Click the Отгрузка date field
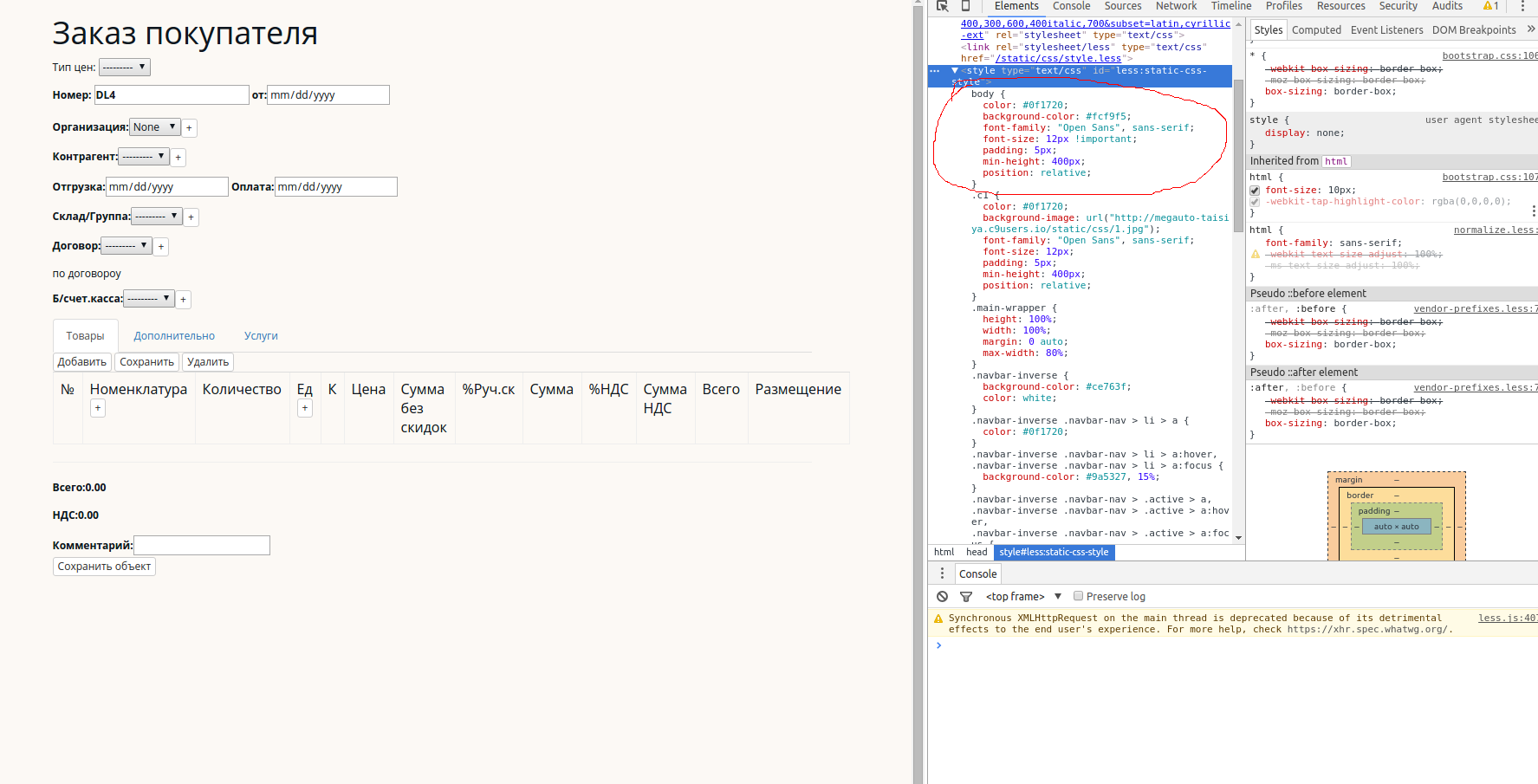 tap(167, 187)
